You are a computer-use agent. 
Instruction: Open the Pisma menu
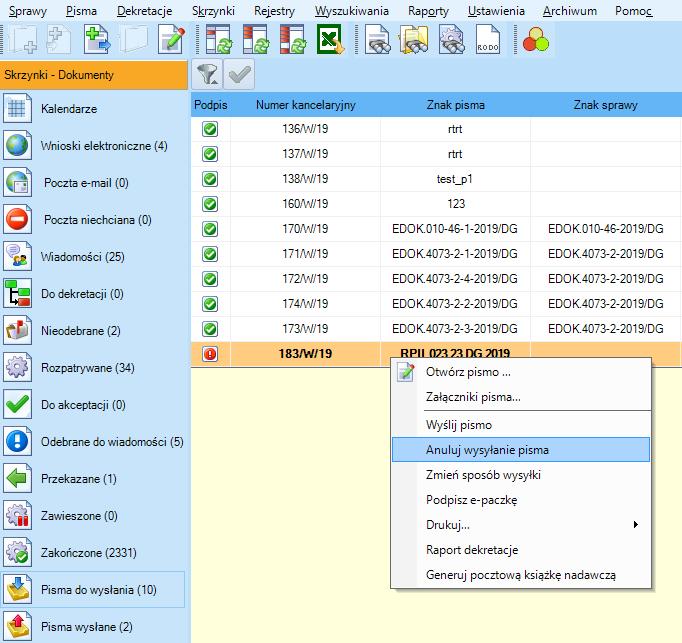point(81,11)
